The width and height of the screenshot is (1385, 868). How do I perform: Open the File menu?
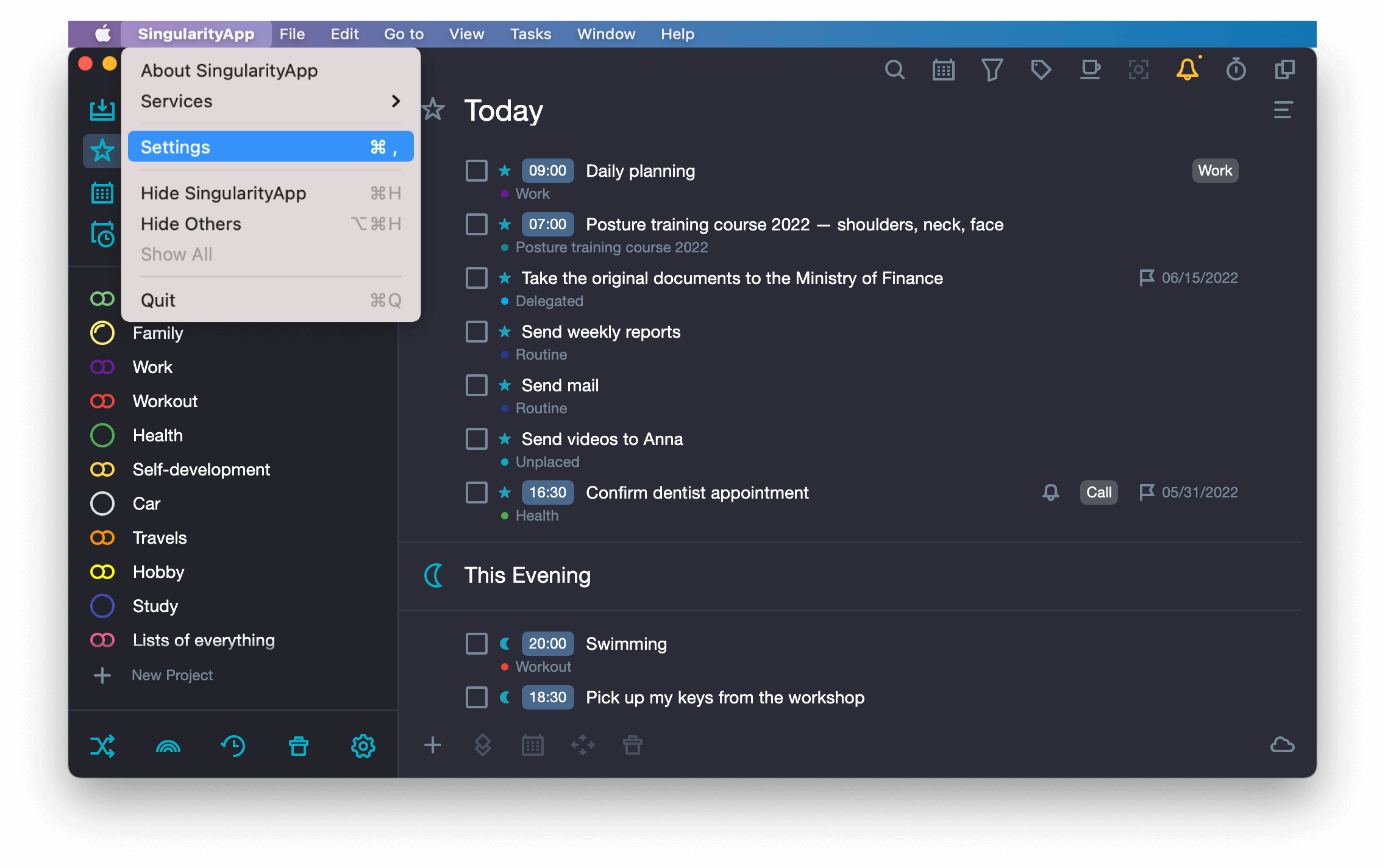click(292, 34)
